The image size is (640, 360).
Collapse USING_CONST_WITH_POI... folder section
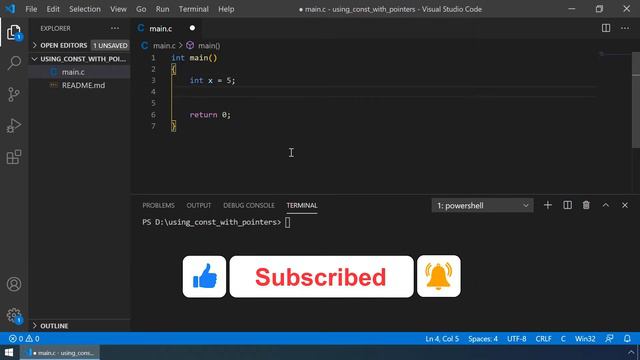[80, 59]
